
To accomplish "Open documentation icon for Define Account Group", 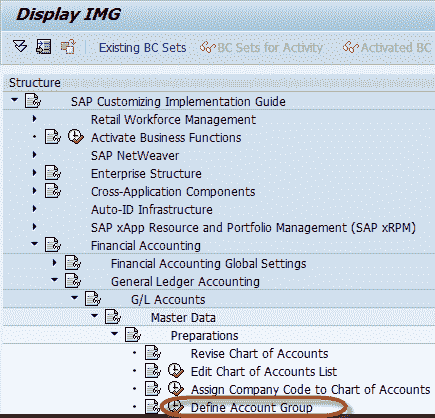I will click(x=153, y=407).
